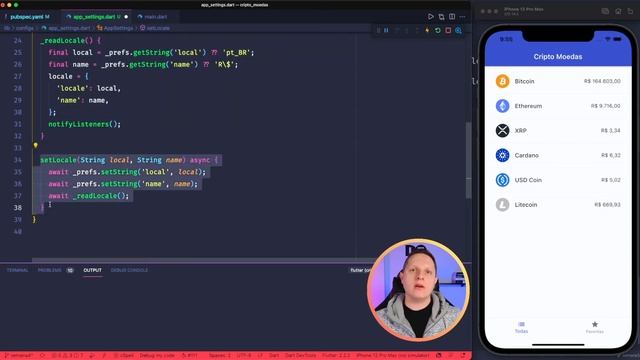Click the USD Coin coin icon

[502, 180]
